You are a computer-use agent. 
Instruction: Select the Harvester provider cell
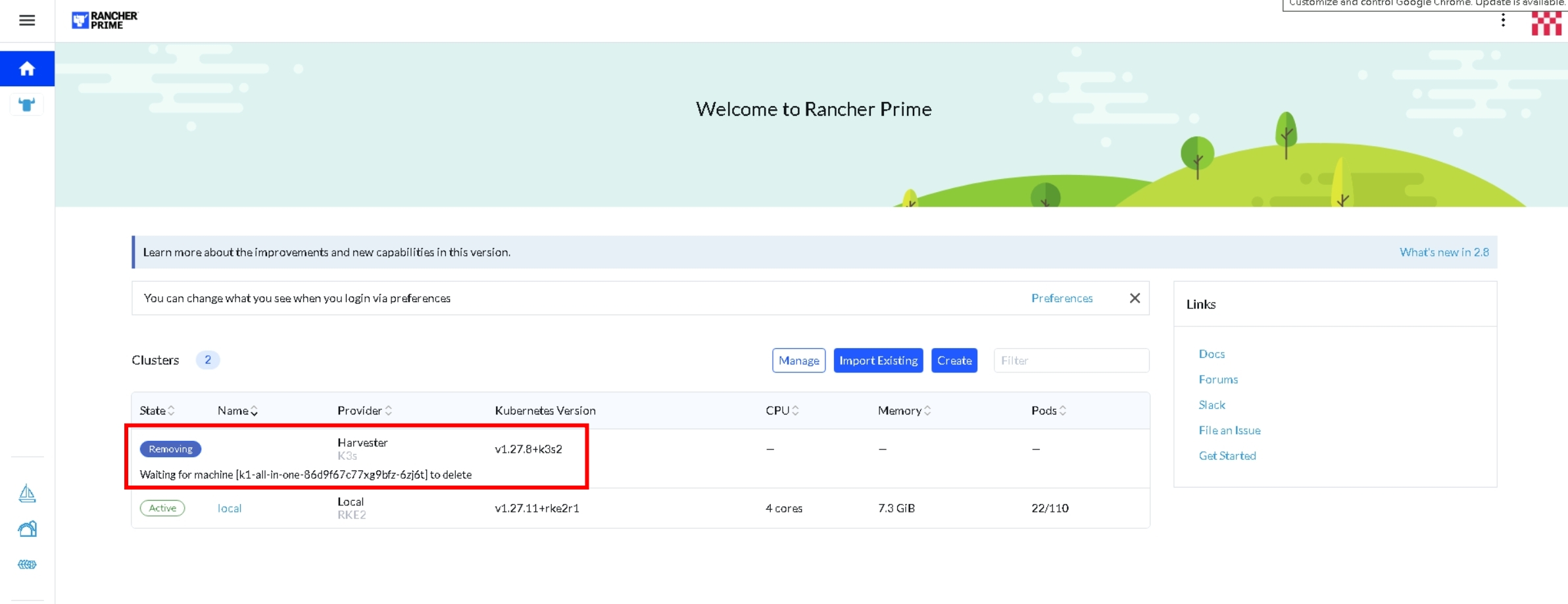coord(362,442)
